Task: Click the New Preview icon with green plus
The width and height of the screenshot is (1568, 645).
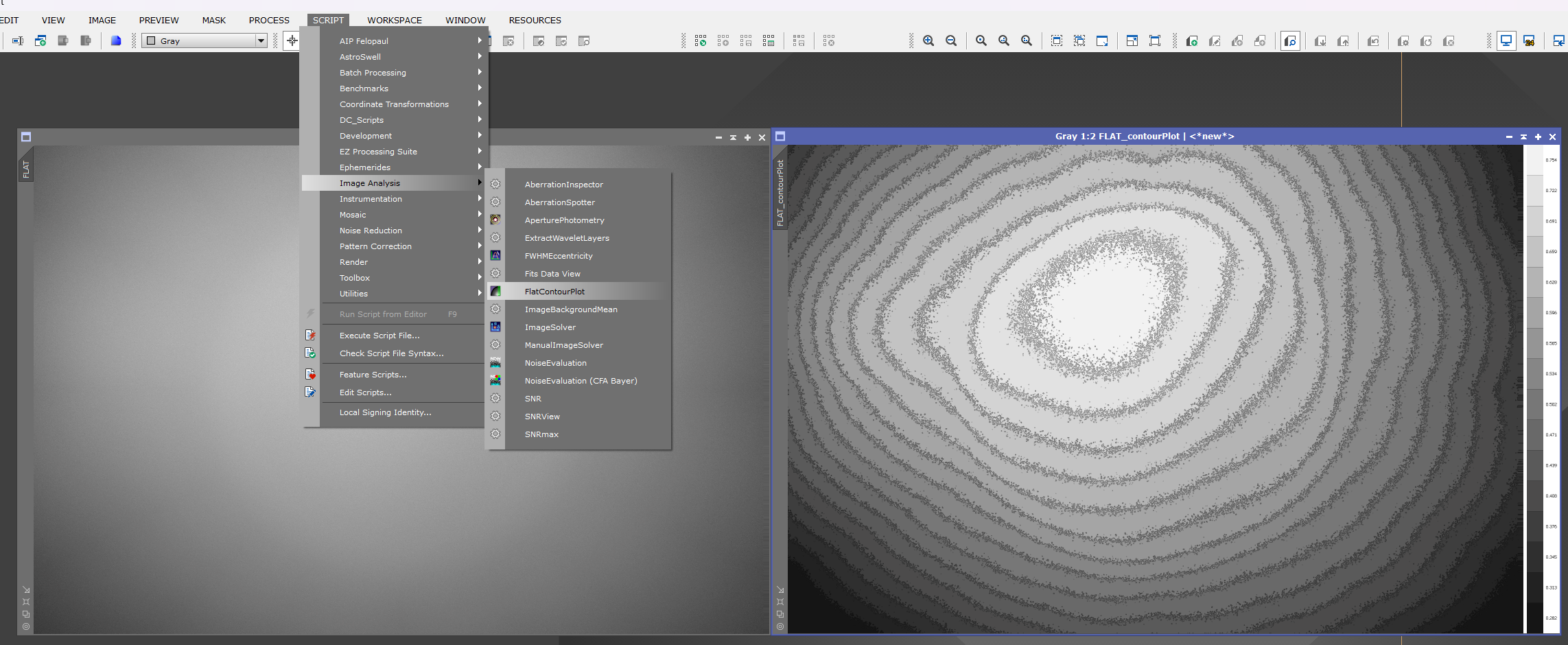Action: (x=1192, y=41)
